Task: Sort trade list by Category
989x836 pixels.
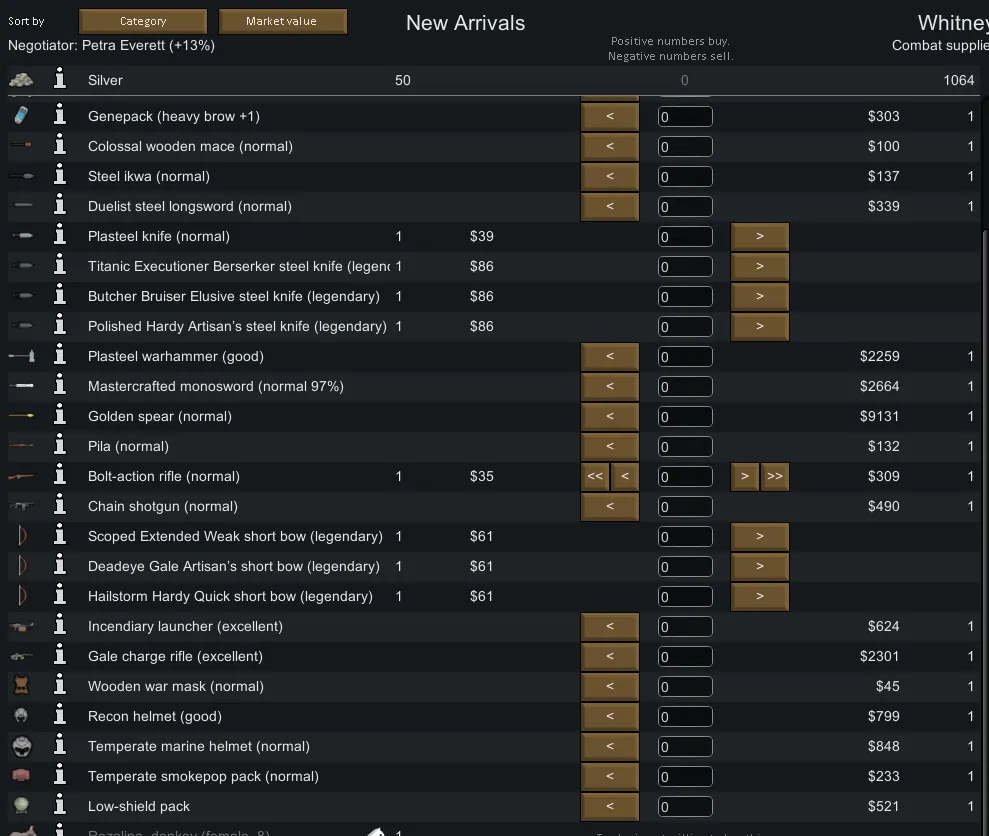Action: pos(143,21)
